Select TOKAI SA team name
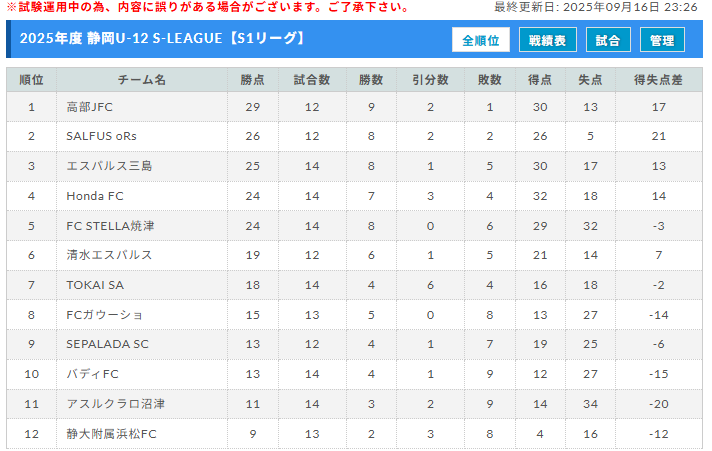 [95, 285]
